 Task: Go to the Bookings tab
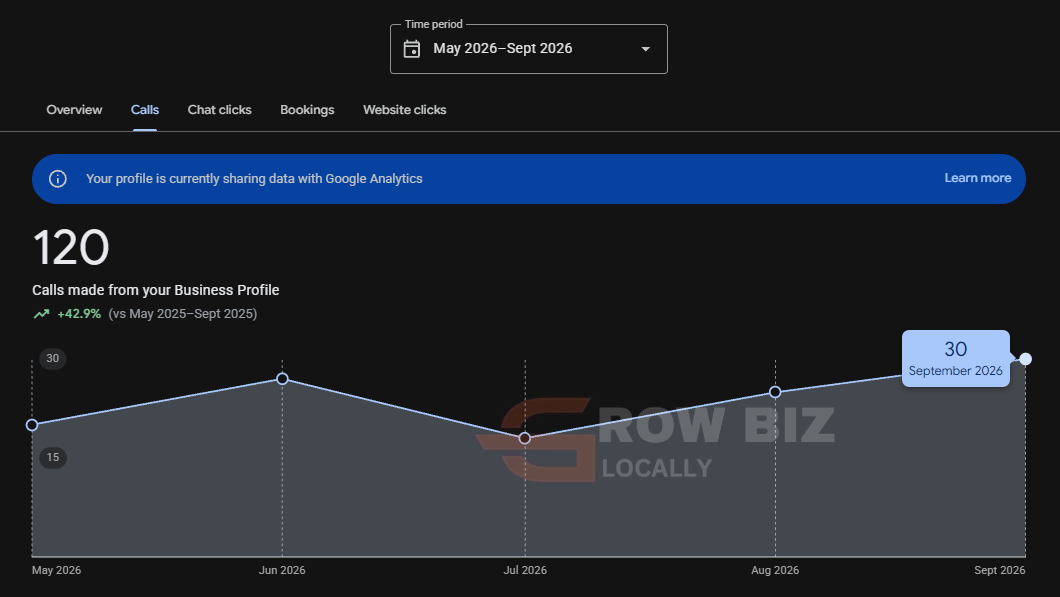click(307, 110)
